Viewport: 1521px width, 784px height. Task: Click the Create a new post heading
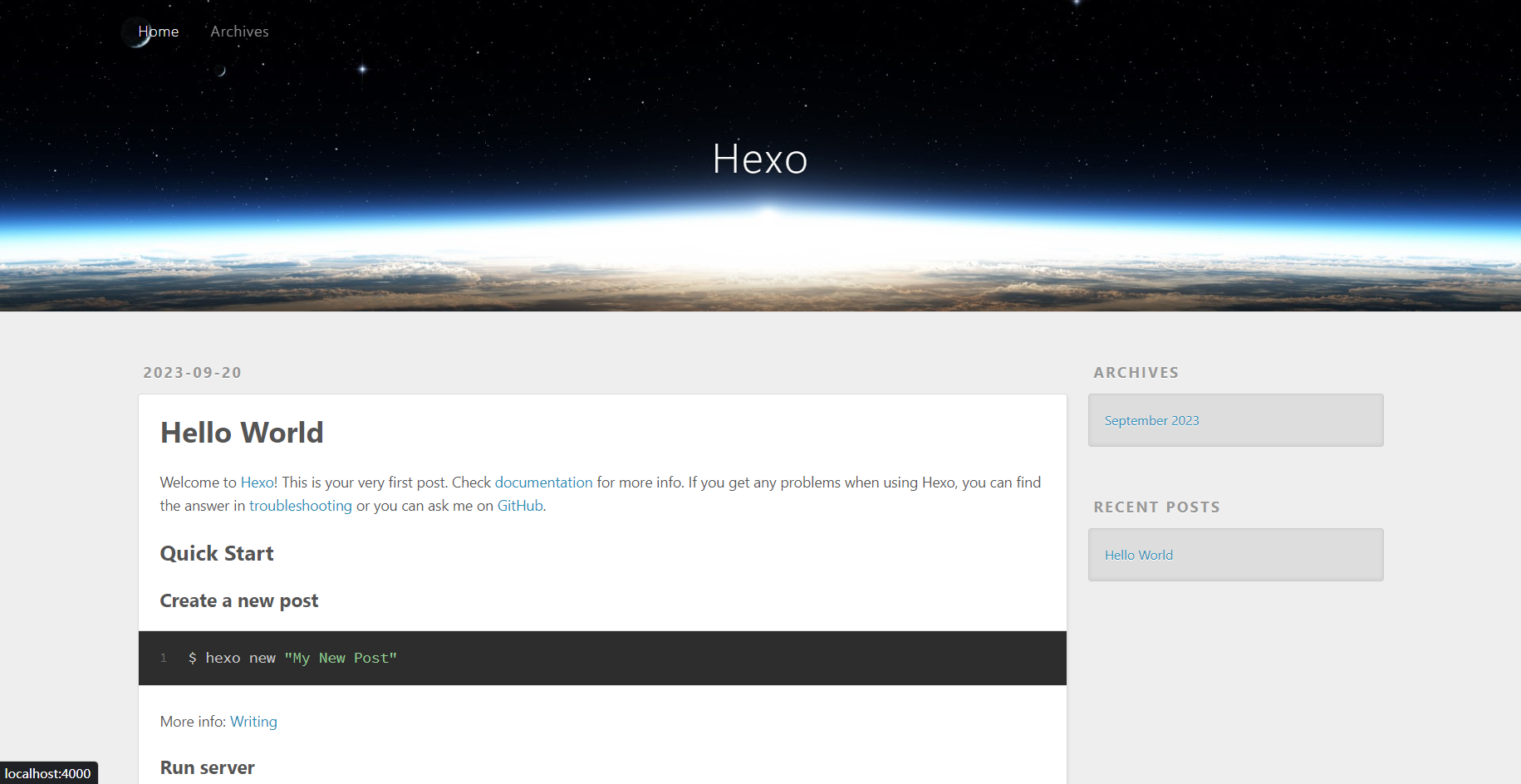pos(239,600)
